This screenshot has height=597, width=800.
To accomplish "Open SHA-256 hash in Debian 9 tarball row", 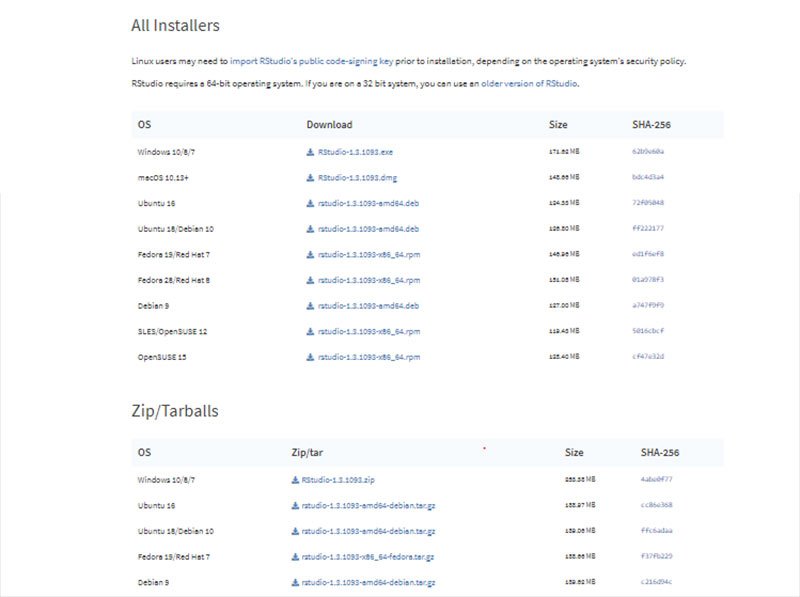I will point(657,581).
